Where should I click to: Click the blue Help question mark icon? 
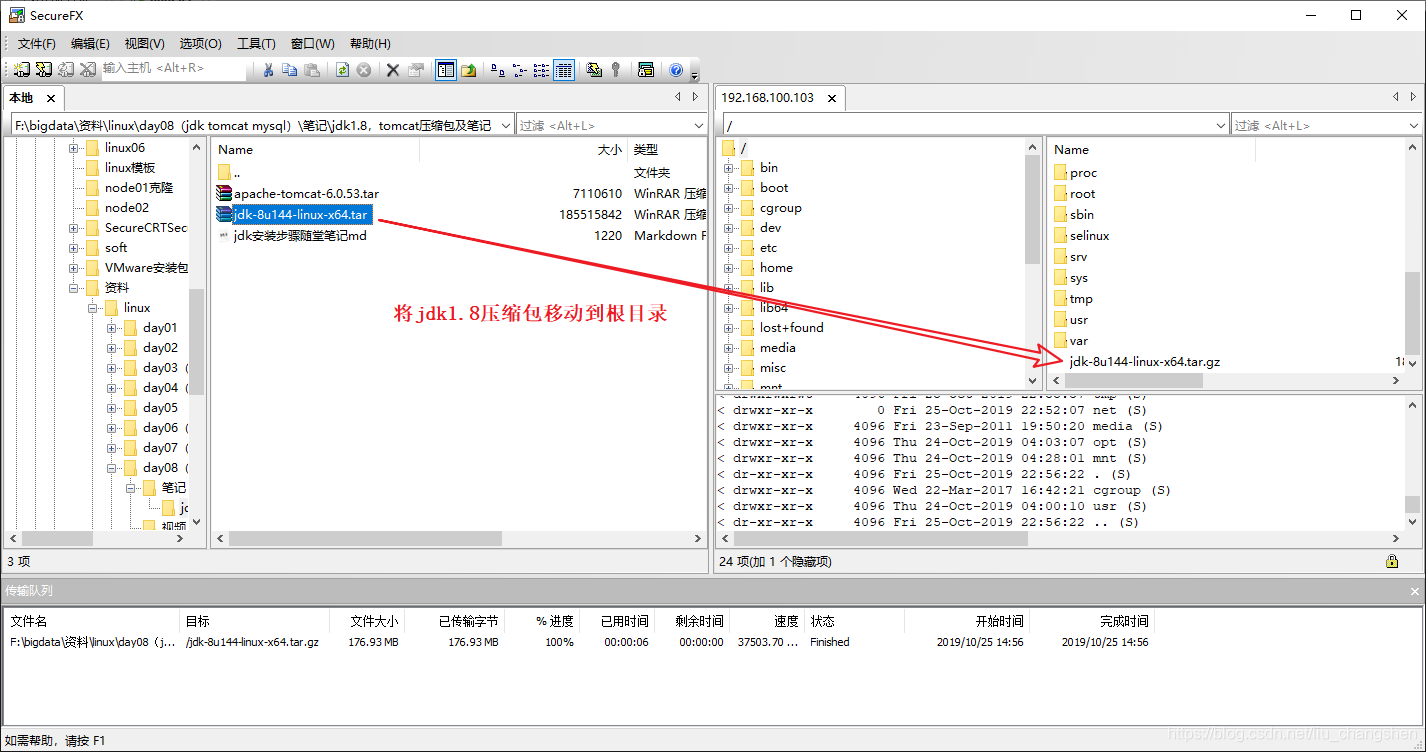tap(676, 70)
